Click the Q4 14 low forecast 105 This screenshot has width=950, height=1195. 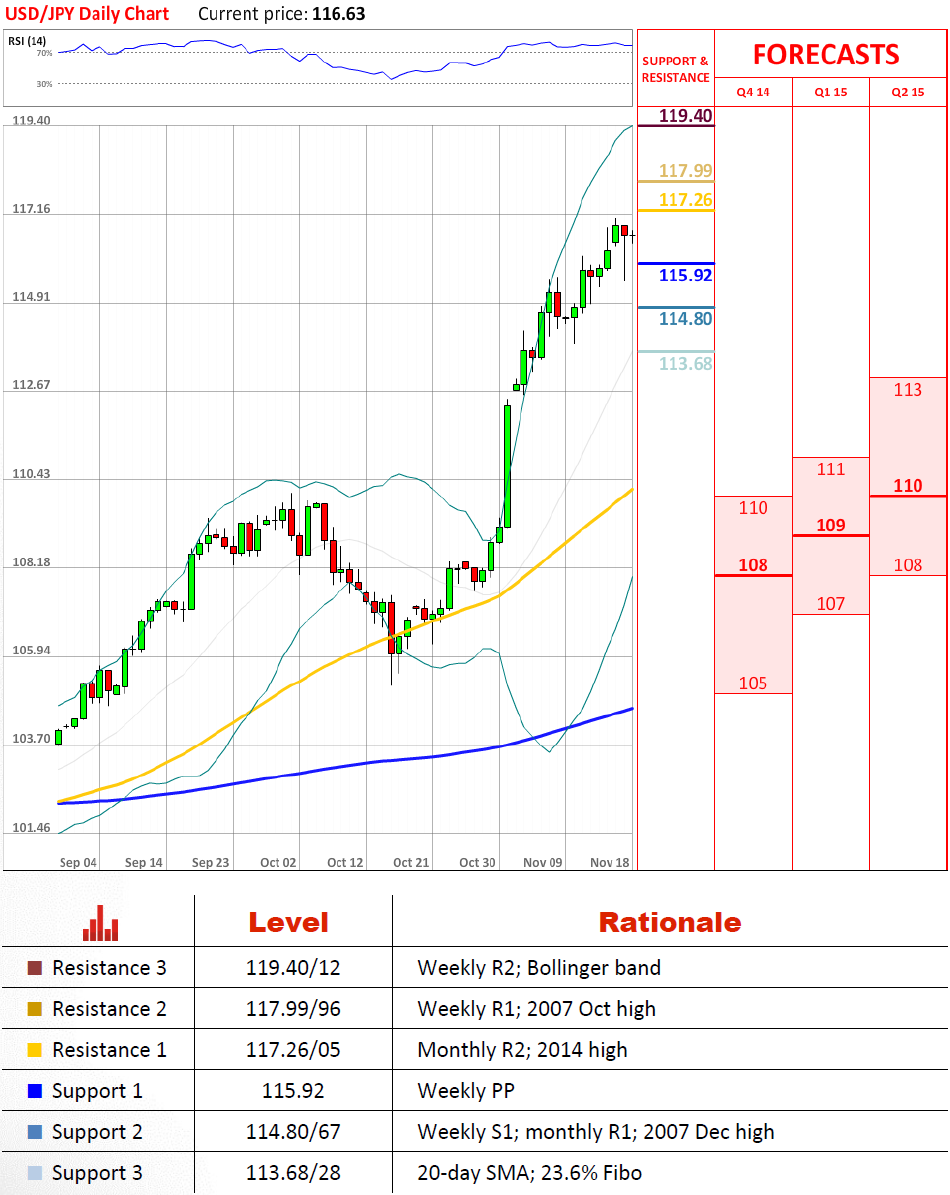coord(753,683)
